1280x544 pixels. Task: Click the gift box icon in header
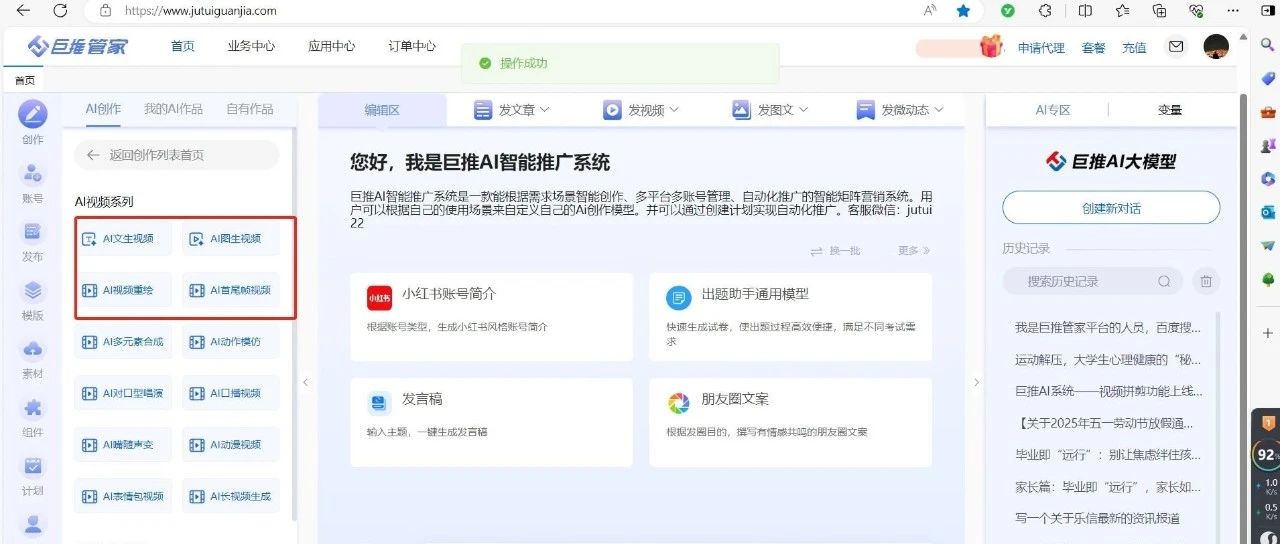tap(991, 46)
